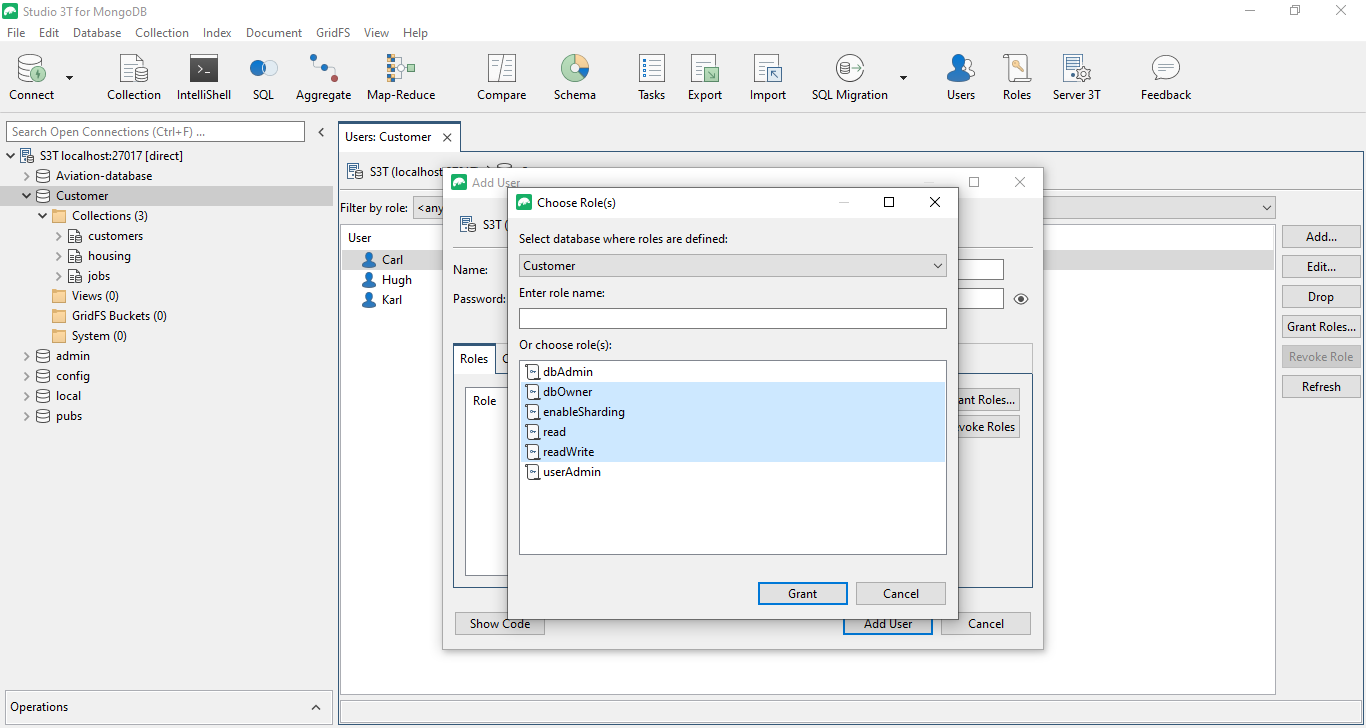Collapse the connection tree side panel

(x=321, y=132)
